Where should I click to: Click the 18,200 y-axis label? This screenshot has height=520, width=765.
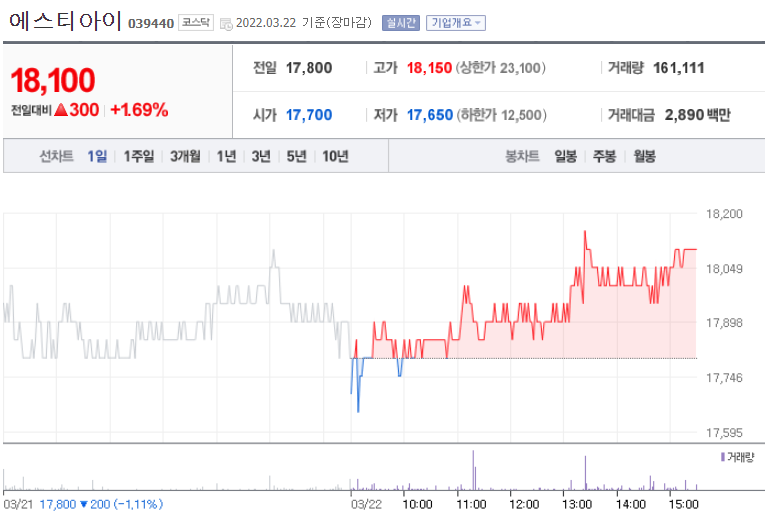click(724, 214)
